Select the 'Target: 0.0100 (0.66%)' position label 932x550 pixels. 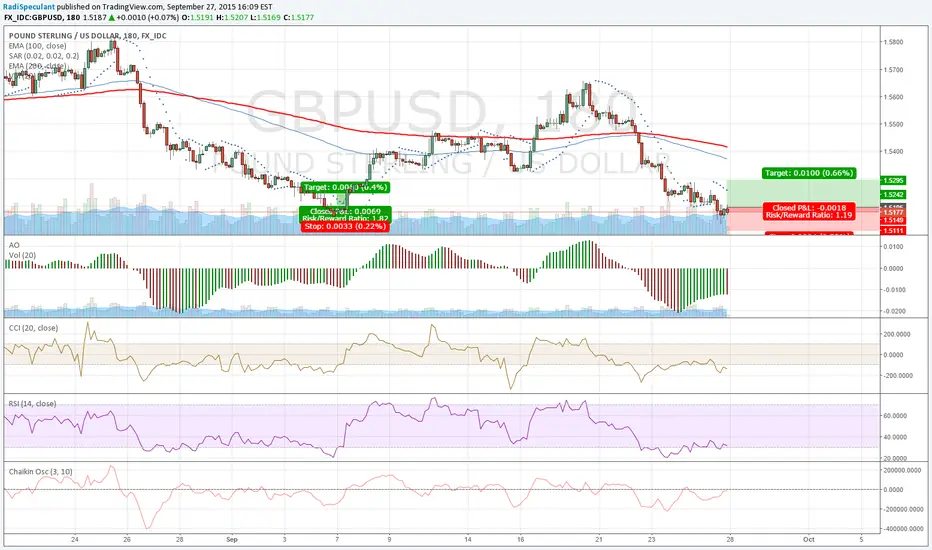click(x=809, y=173)
